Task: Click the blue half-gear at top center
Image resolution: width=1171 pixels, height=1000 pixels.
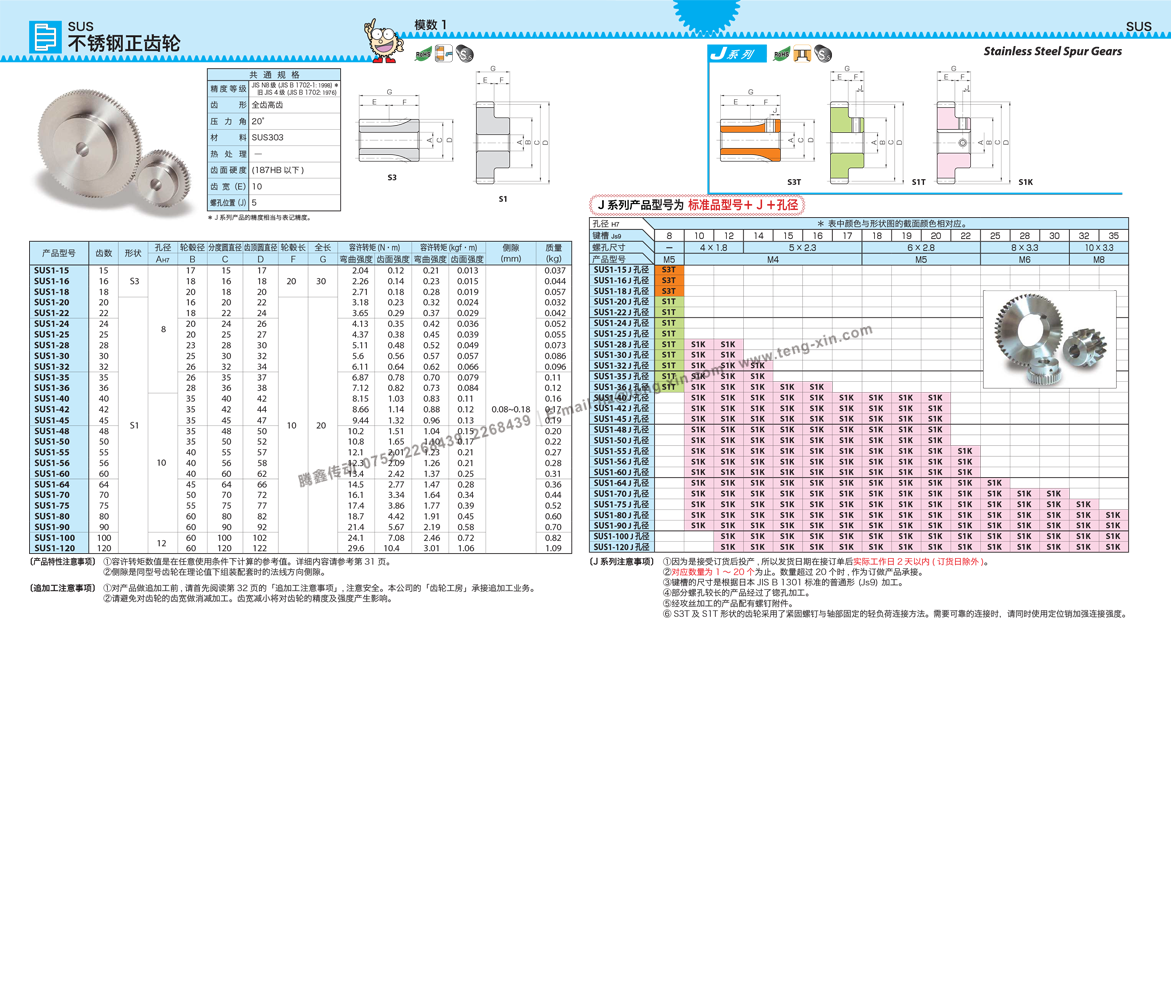Action: pos(706,12)
